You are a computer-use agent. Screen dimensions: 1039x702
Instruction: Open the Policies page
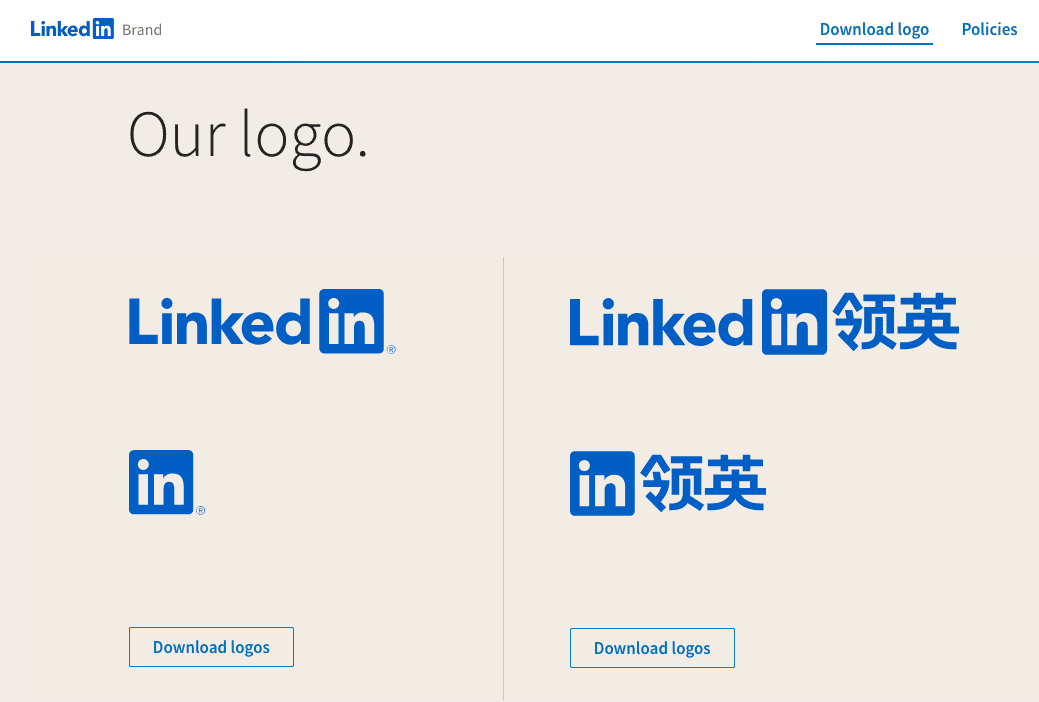(989, 29)
